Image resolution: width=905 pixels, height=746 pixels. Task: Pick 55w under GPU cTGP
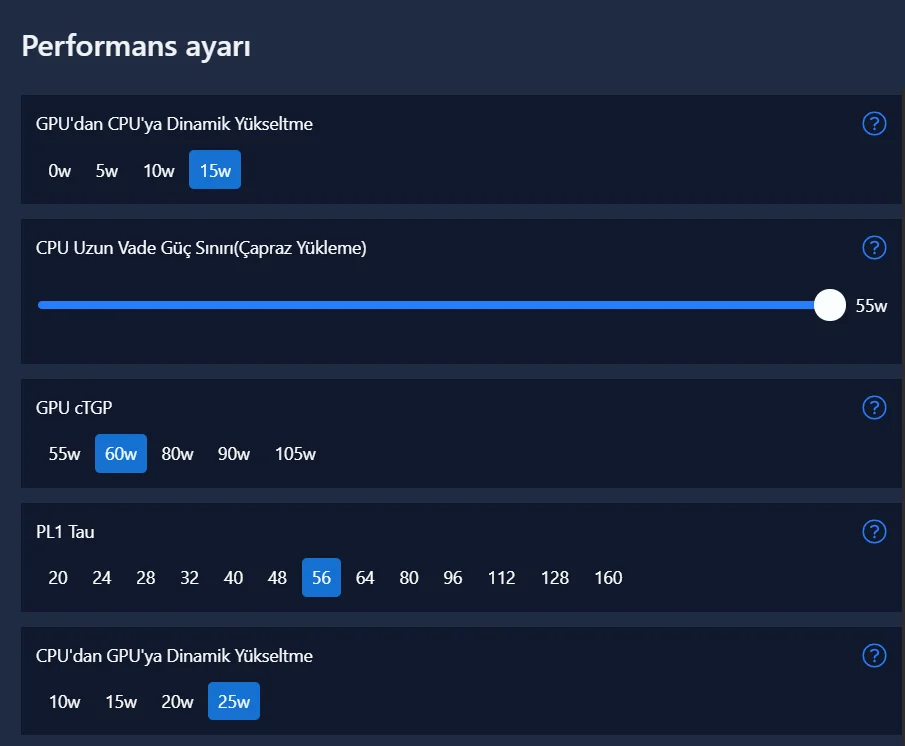tap(64, 454)
